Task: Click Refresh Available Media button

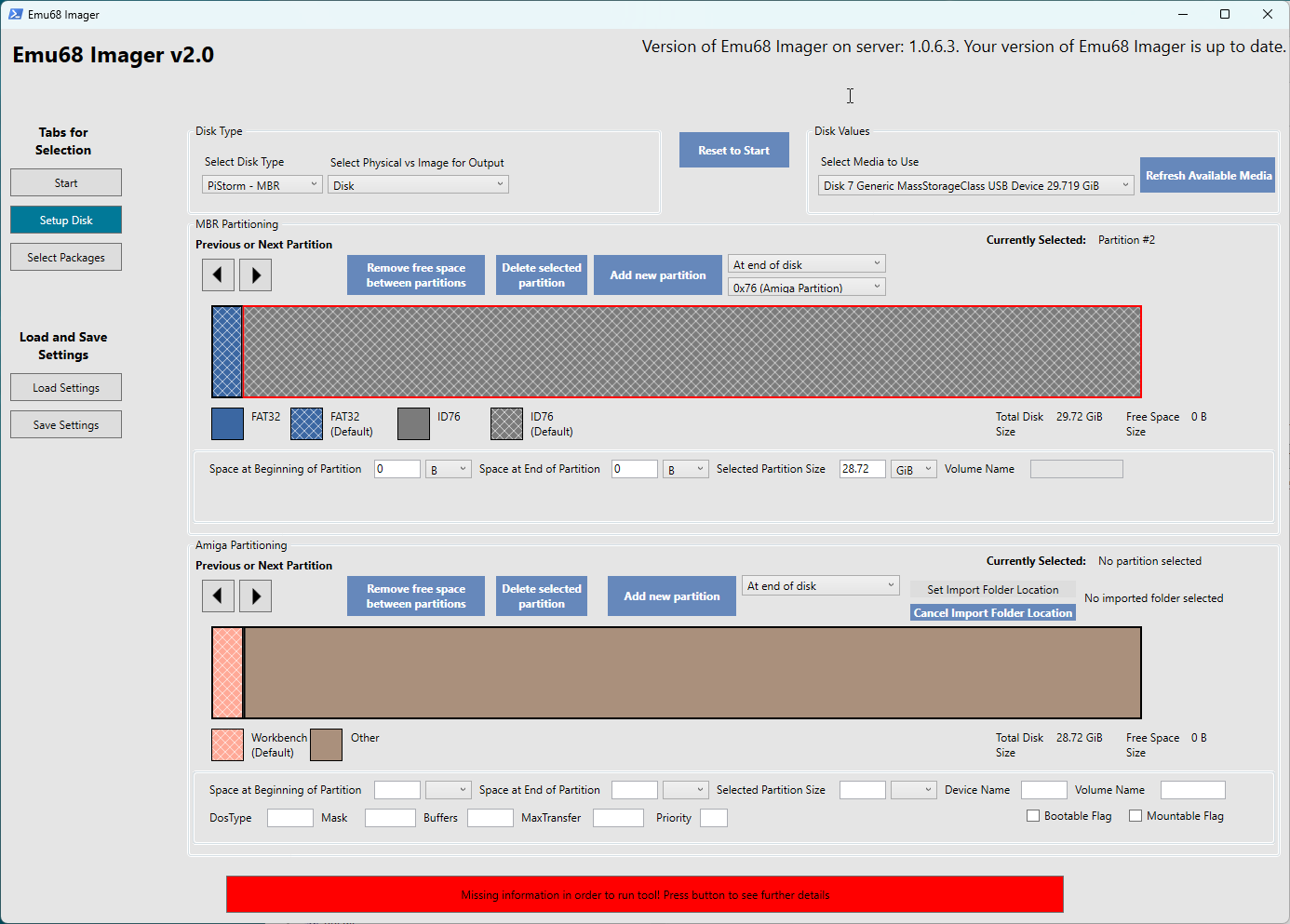Action: pos(1207,176)
